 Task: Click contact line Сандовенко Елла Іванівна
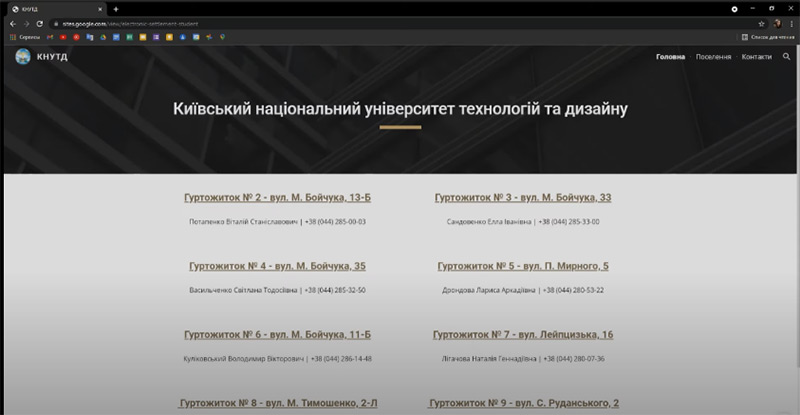point(523,222)
